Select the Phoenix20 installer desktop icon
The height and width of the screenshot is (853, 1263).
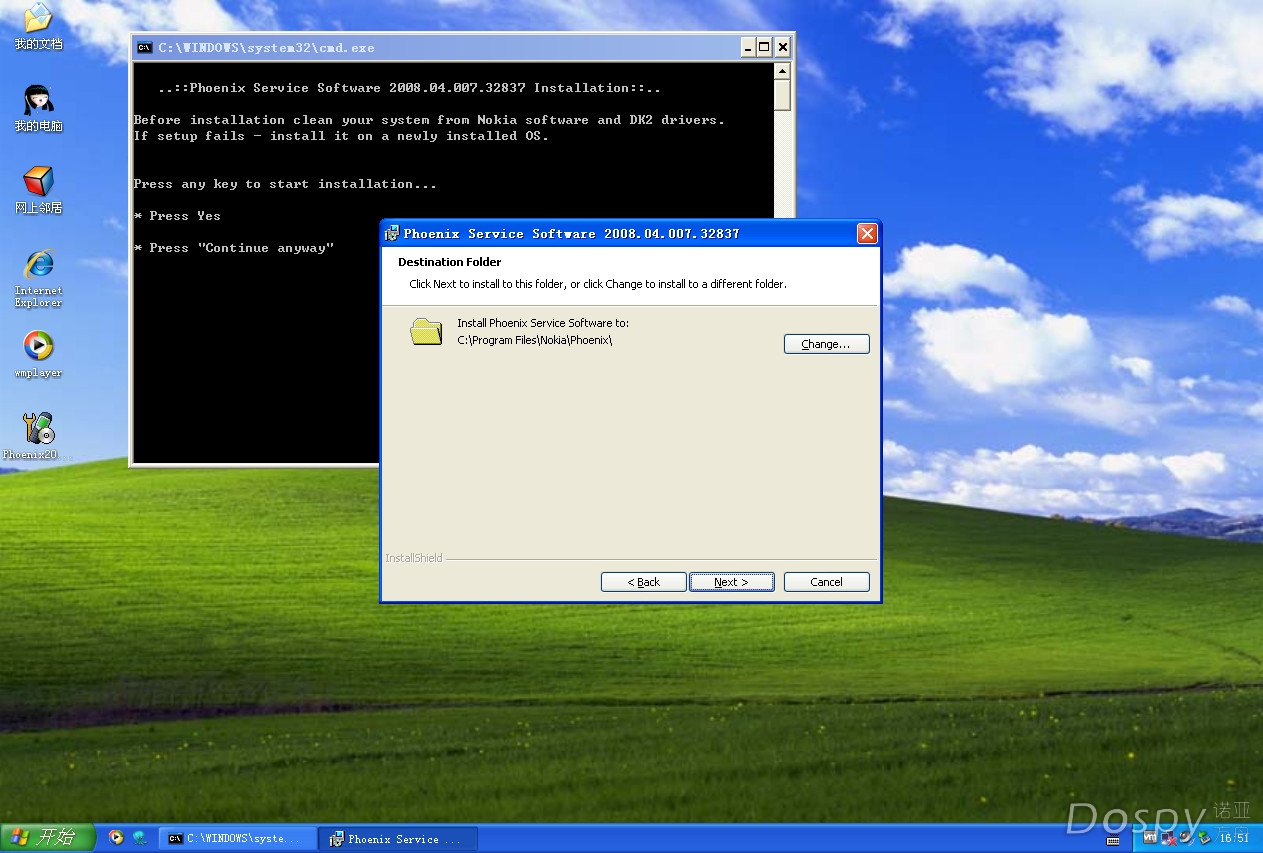coord(38,436)
